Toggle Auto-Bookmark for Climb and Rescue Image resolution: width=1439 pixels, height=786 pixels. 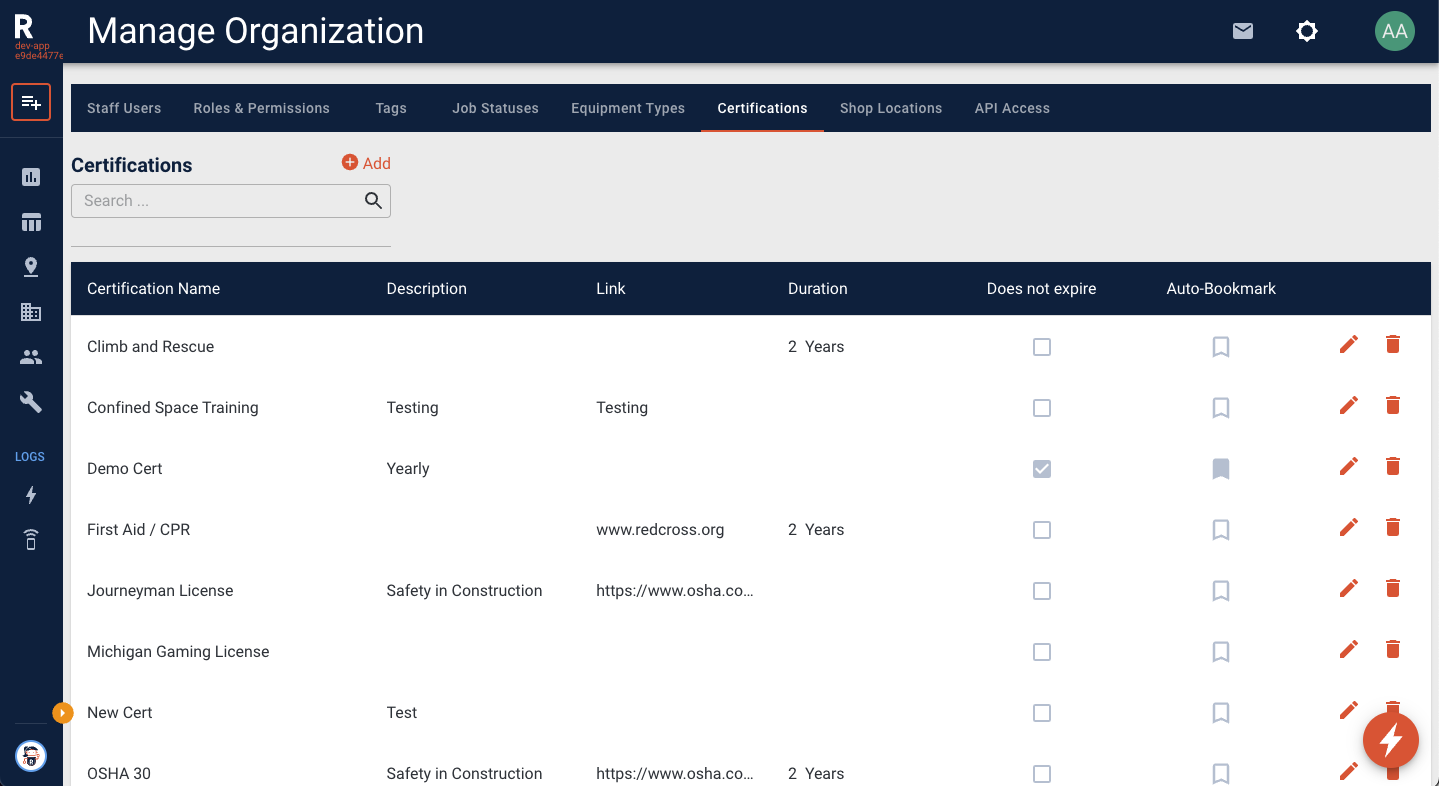point(1221,347)
